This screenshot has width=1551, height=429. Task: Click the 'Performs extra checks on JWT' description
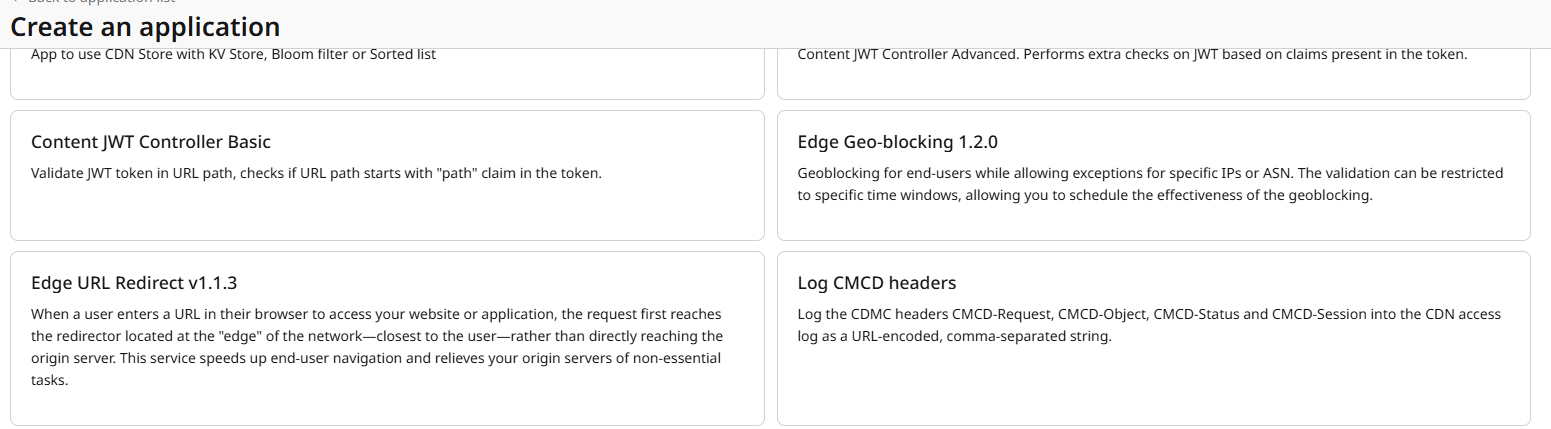click(1132, 54)
